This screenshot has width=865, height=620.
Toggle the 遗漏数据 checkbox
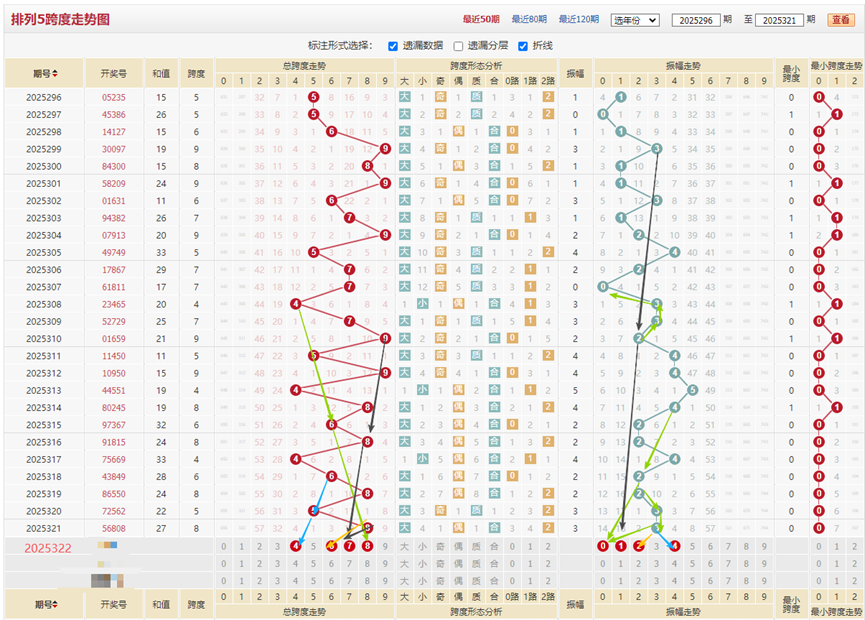(393, 46)
